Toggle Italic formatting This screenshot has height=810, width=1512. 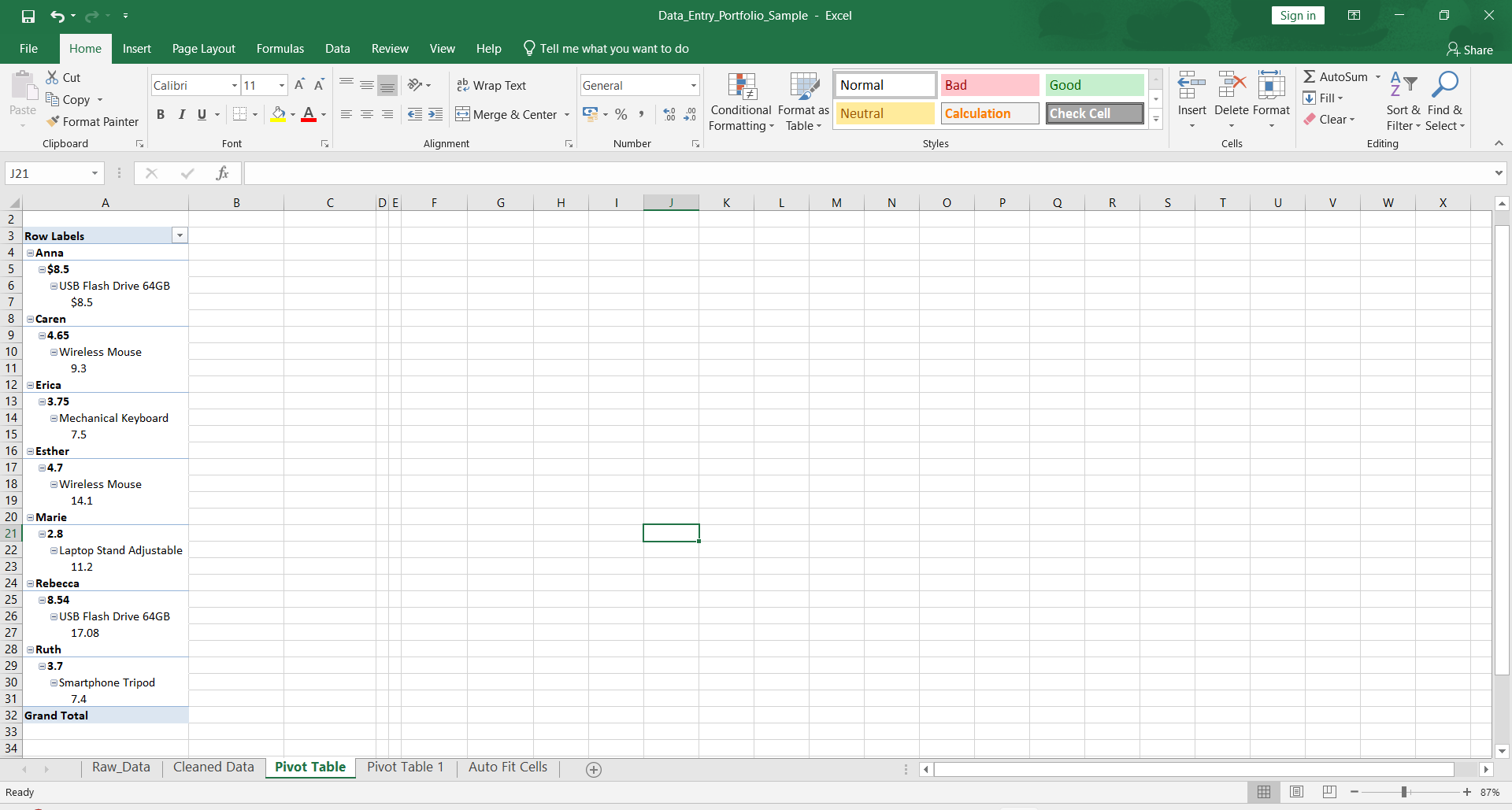pos(181,114)
